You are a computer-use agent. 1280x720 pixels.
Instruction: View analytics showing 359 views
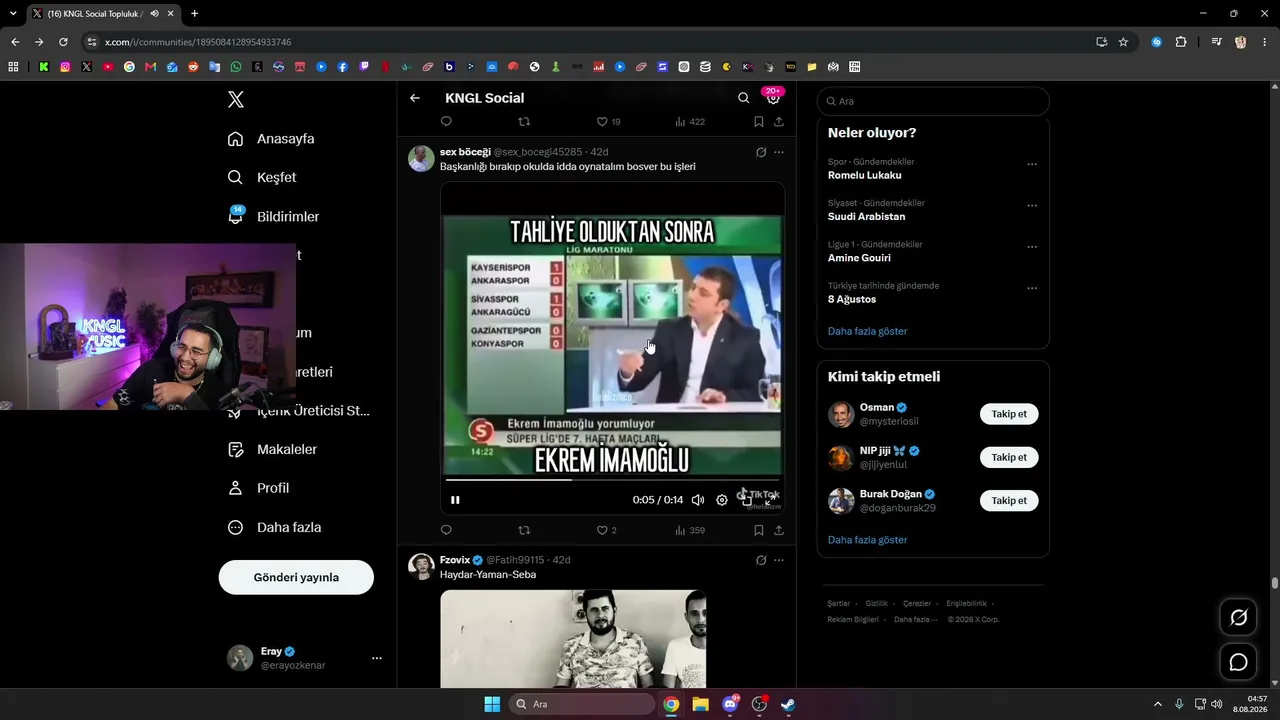[689, 530]
